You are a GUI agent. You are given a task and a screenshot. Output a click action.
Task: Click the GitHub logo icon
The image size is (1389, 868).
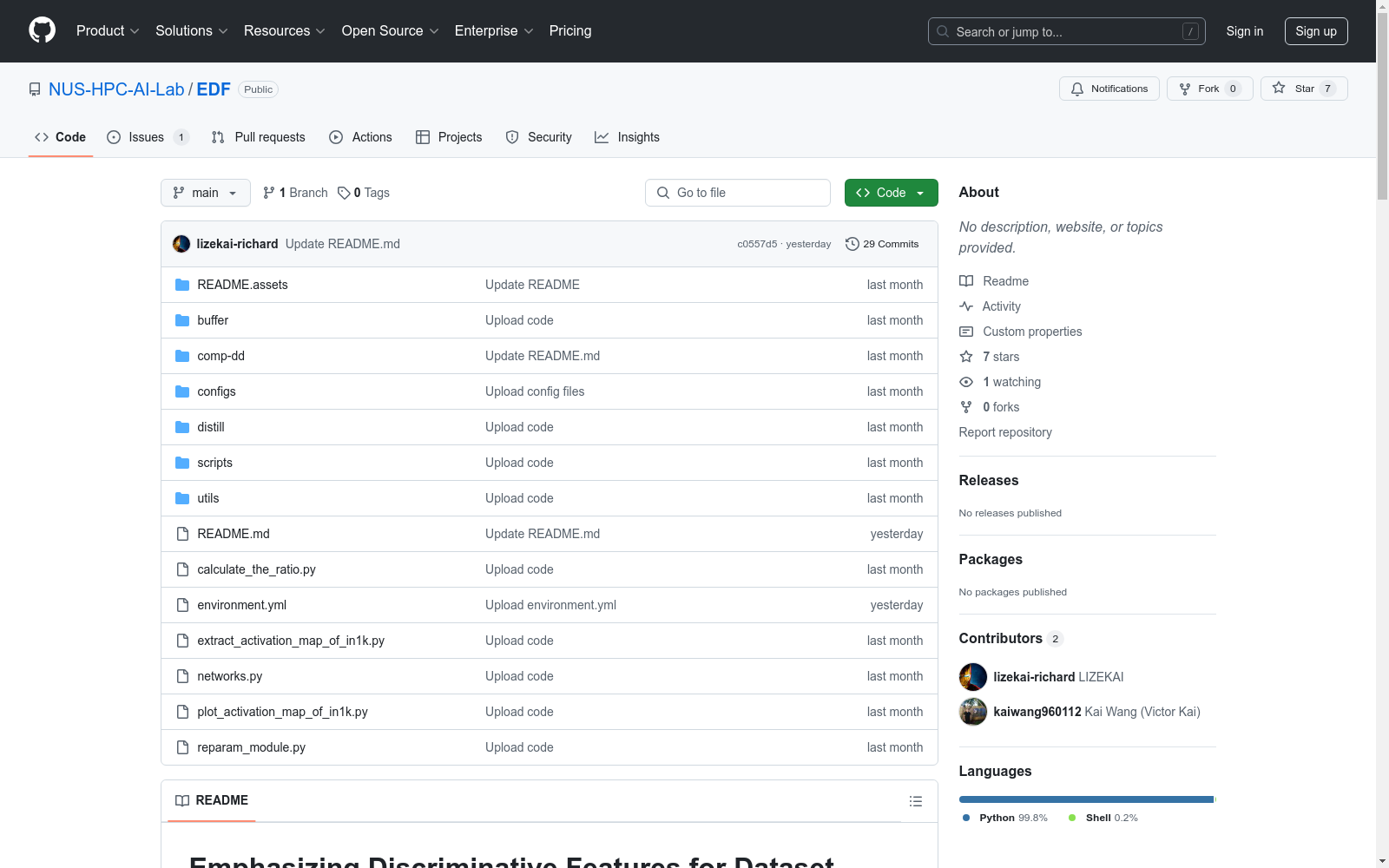click(42, 30)
